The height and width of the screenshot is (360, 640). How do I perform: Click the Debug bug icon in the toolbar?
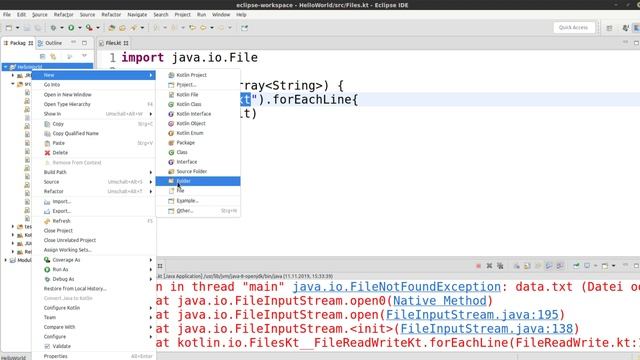coord(53,28)
